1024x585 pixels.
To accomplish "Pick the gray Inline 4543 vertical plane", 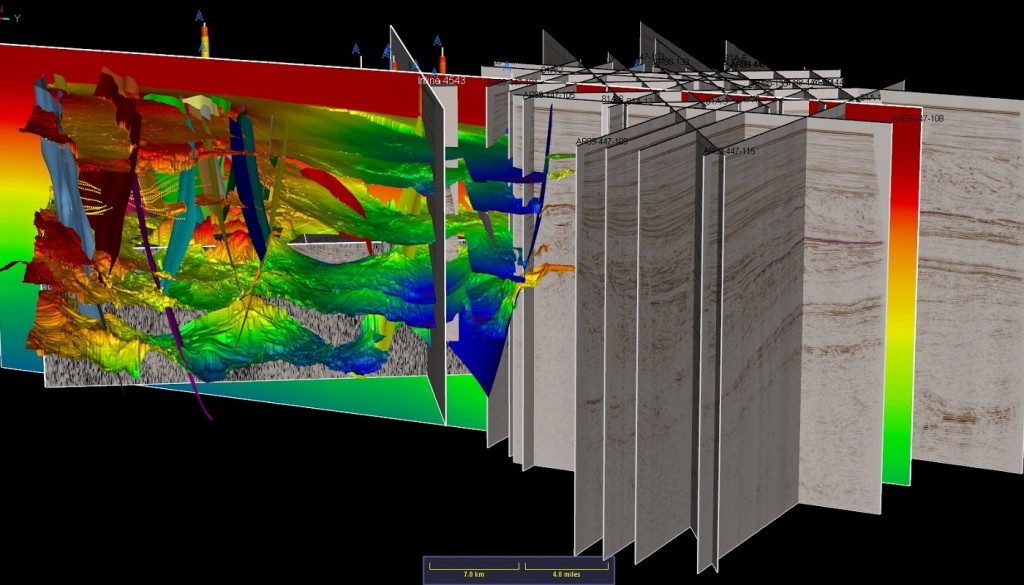I will [x=432, y=250].
